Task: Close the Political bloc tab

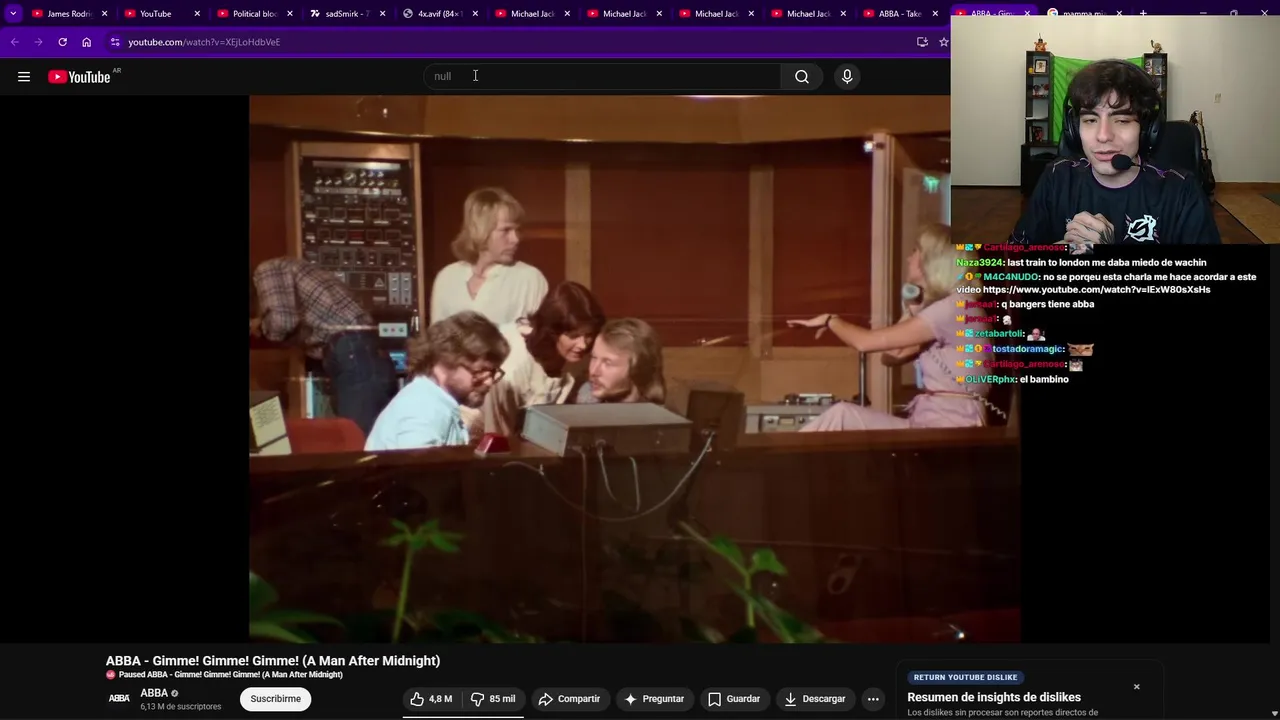Action: point(290,14)
